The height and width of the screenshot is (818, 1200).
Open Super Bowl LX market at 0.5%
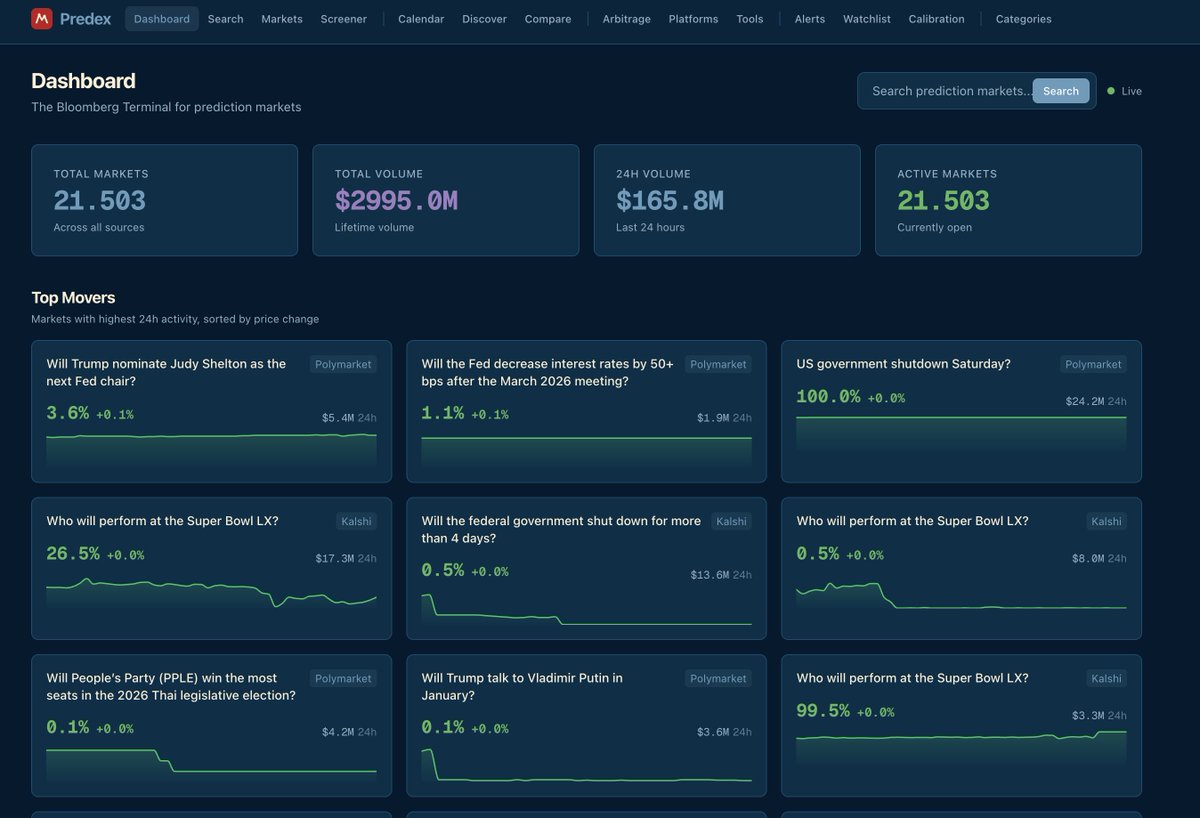[x=961, y=569]
